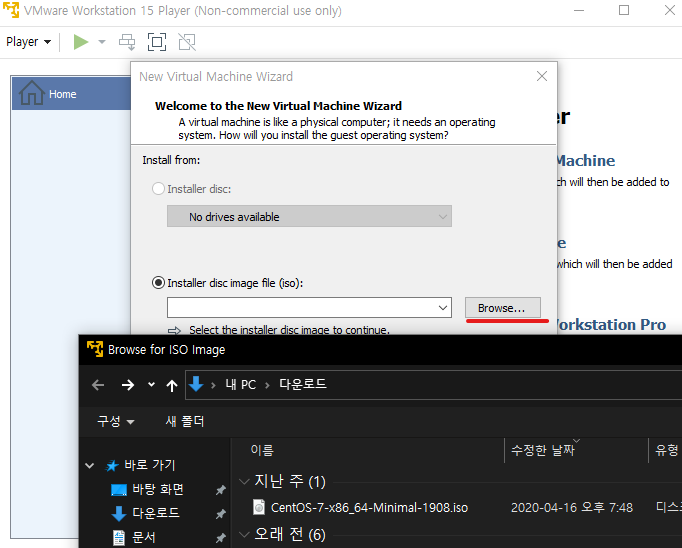Click into the ISO image path field
The height and width of the screenshot is (548, 682).
pyautogui.click(x=301, y=308)
